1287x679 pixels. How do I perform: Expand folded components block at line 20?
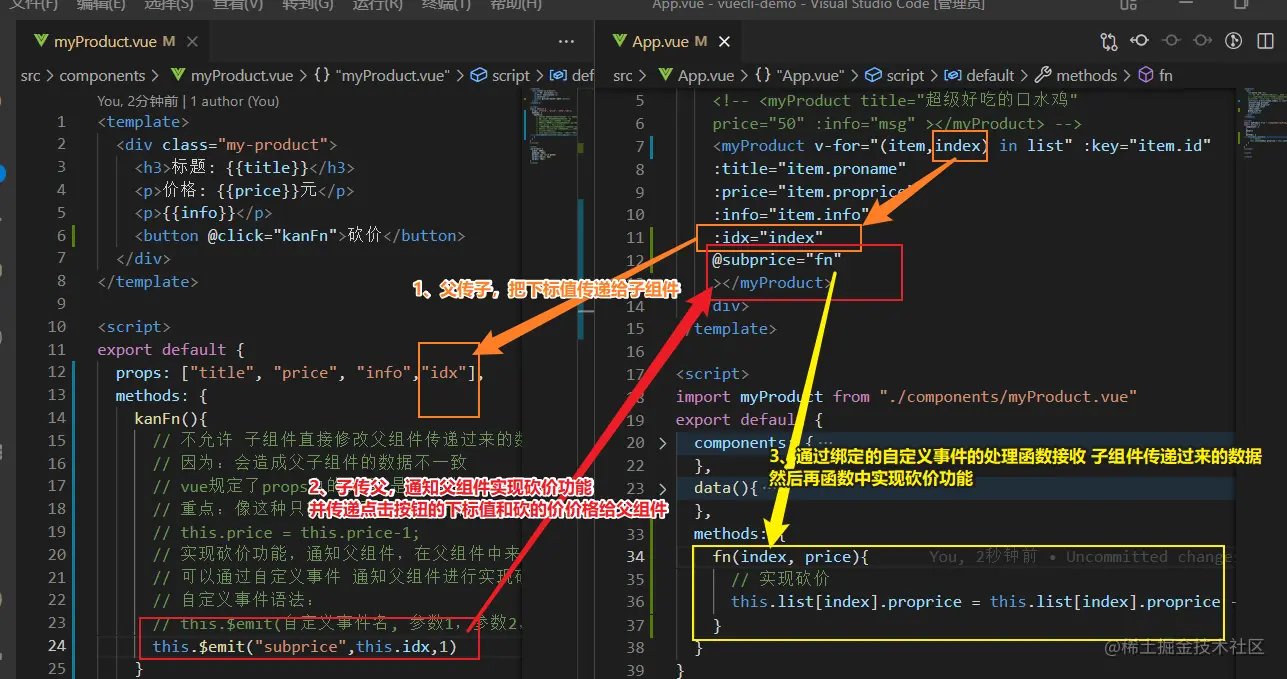(x=662, y=442)
